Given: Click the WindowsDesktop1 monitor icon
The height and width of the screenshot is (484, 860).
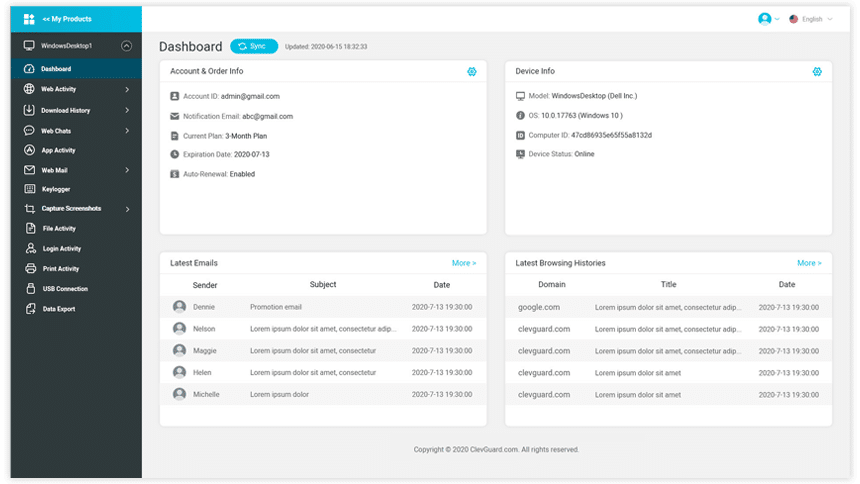Looking at the screenshot, I should point(29,46).
